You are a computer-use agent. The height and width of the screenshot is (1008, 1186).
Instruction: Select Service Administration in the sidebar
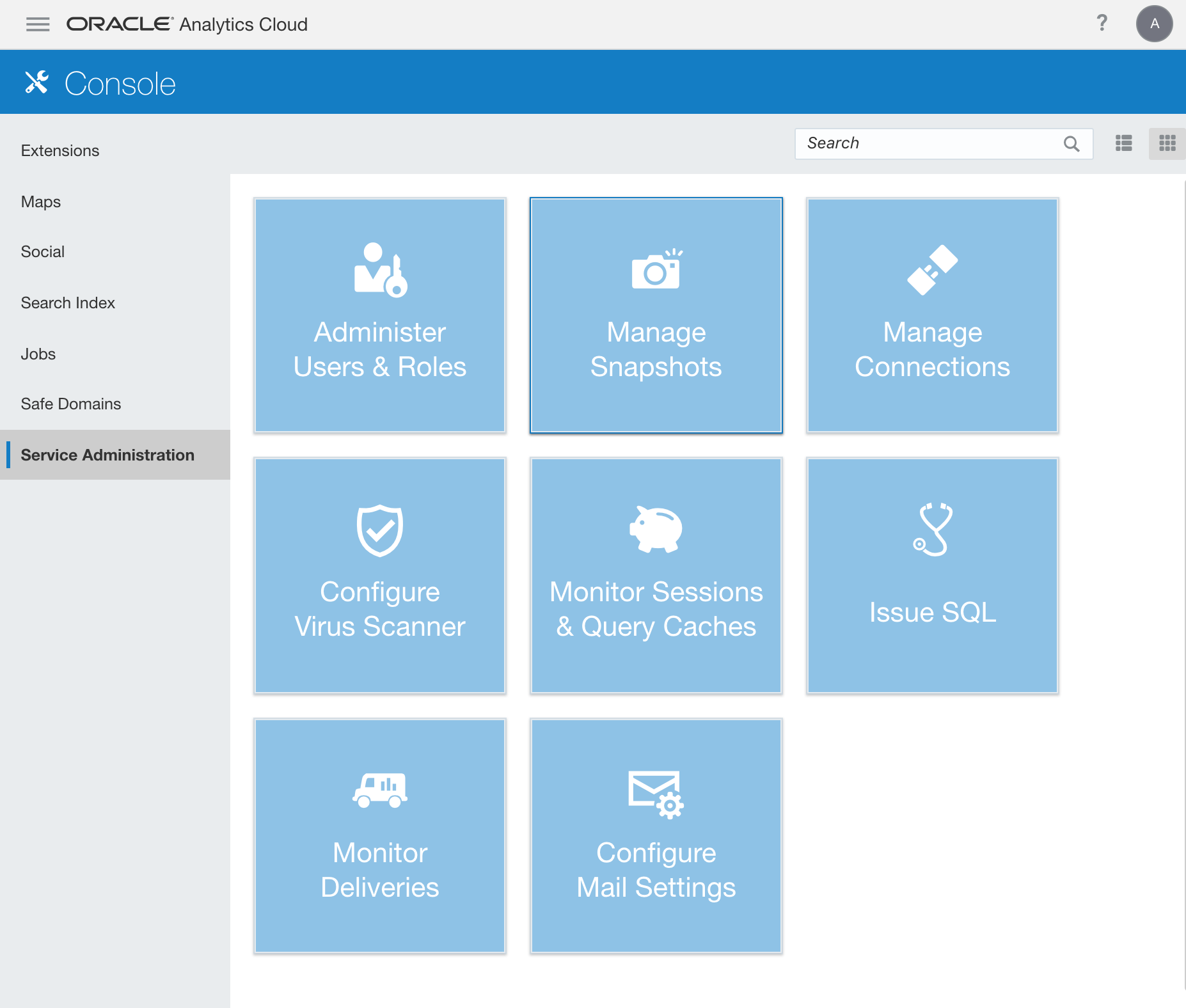[x=107, y=455]
